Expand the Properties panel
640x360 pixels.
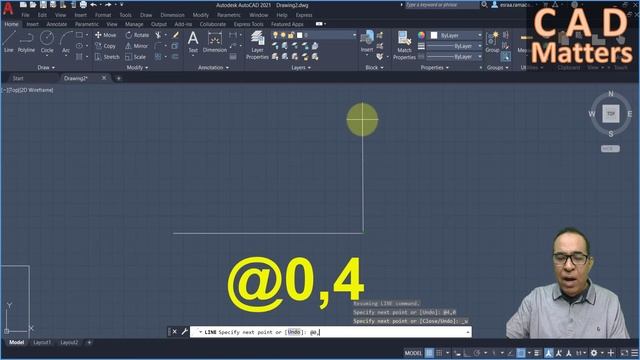coord(435,68)
